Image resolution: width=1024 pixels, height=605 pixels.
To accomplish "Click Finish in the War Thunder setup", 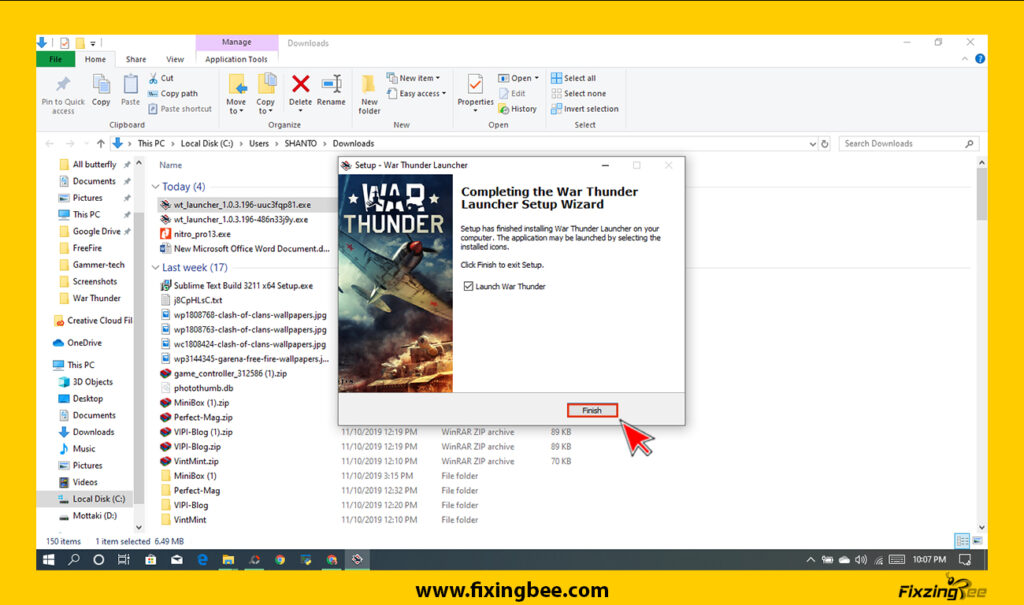I will tap(592, 410).
